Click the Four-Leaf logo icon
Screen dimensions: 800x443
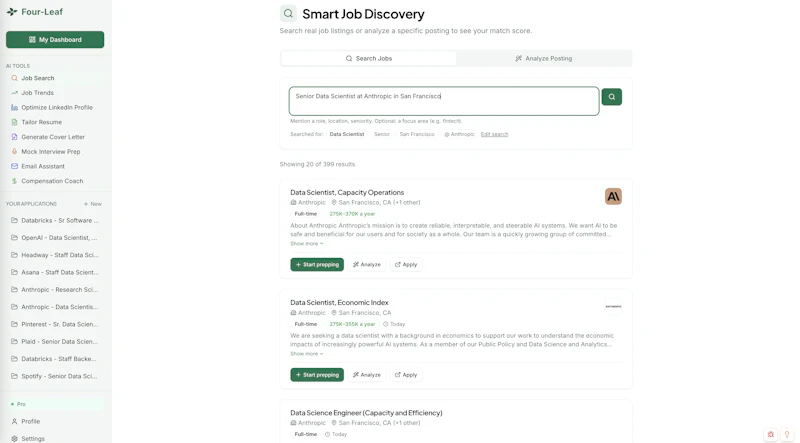pos(12,12)
